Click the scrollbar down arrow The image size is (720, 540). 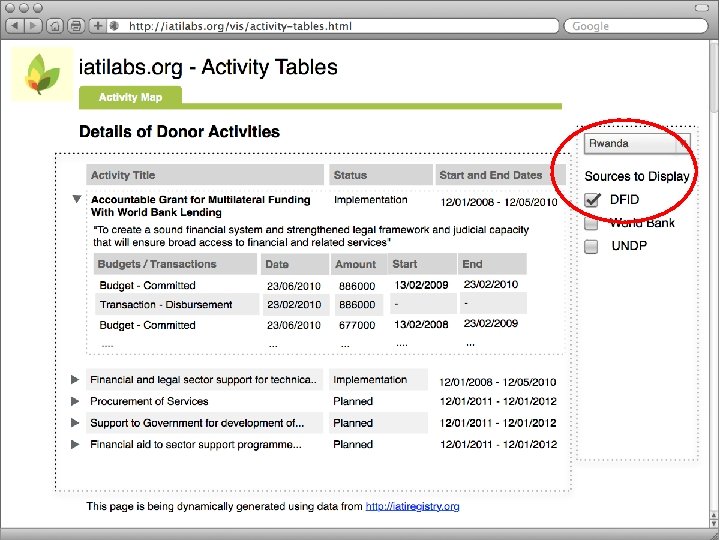point(714,523)
